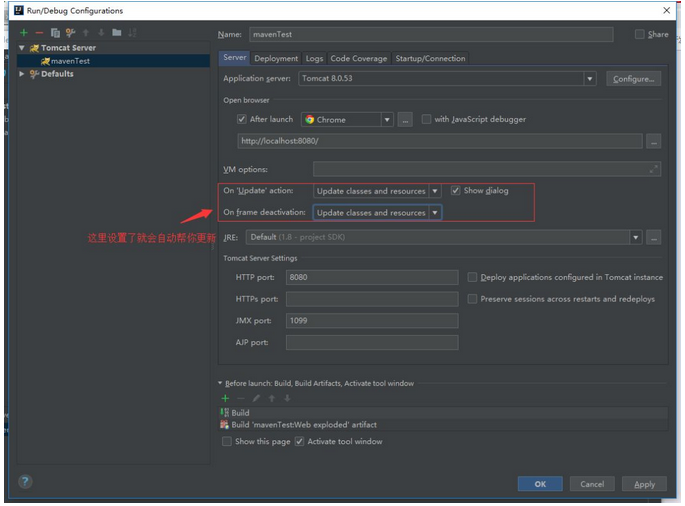Create a new folder using the folder icon
The height and width of the screenshot is (506, 685).
coord(117,32)
